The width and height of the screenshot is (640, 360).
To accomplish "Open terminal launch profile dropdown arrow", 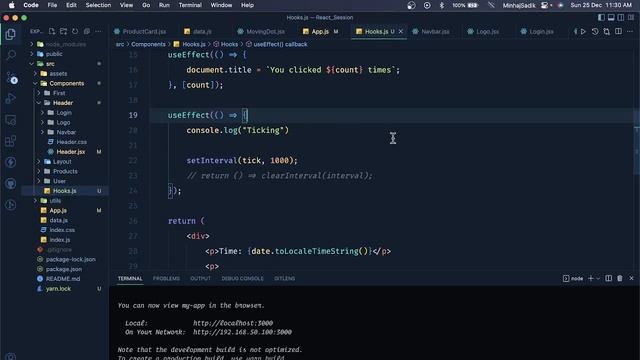I will 598,278.
